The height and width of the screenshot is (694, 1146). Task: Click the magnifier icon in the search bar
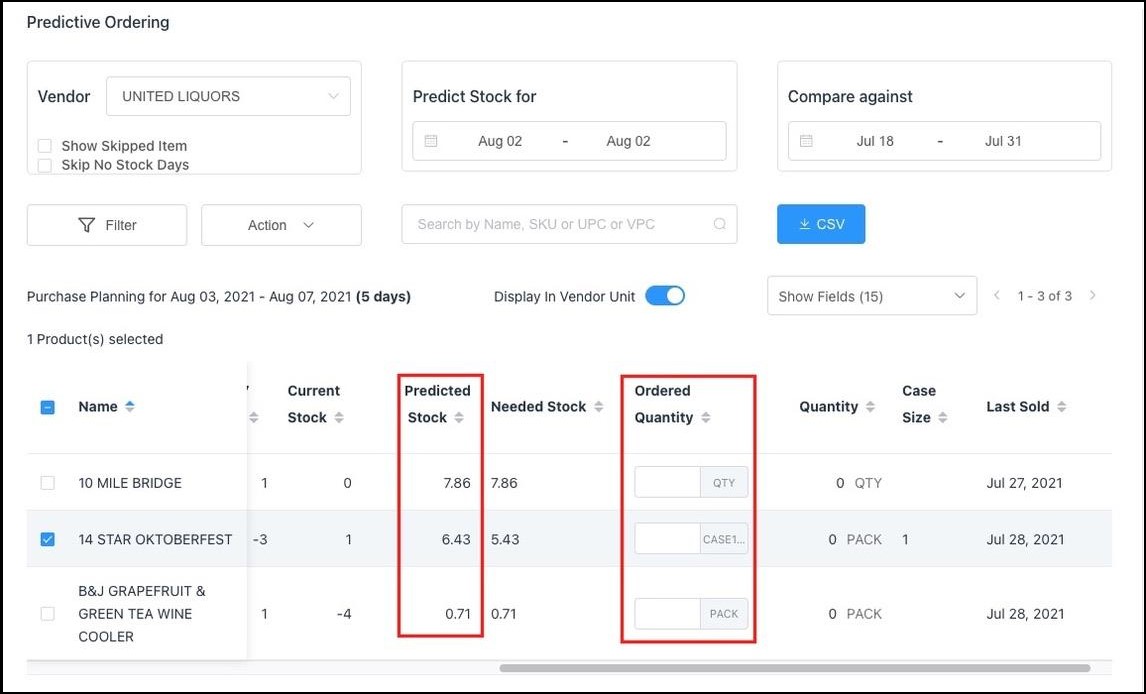[x=719, y=223]
